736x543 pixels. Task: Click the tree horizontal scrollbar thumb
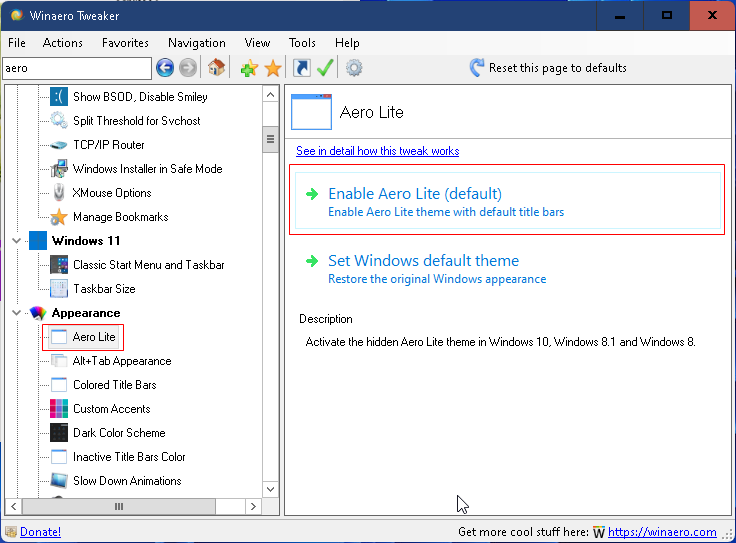[x=119, y=506]
